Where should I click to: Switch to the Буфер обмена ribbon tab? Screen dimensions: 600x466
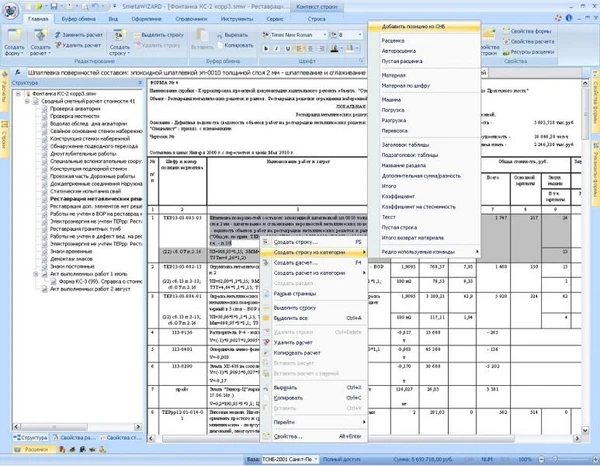coord(78,19)
